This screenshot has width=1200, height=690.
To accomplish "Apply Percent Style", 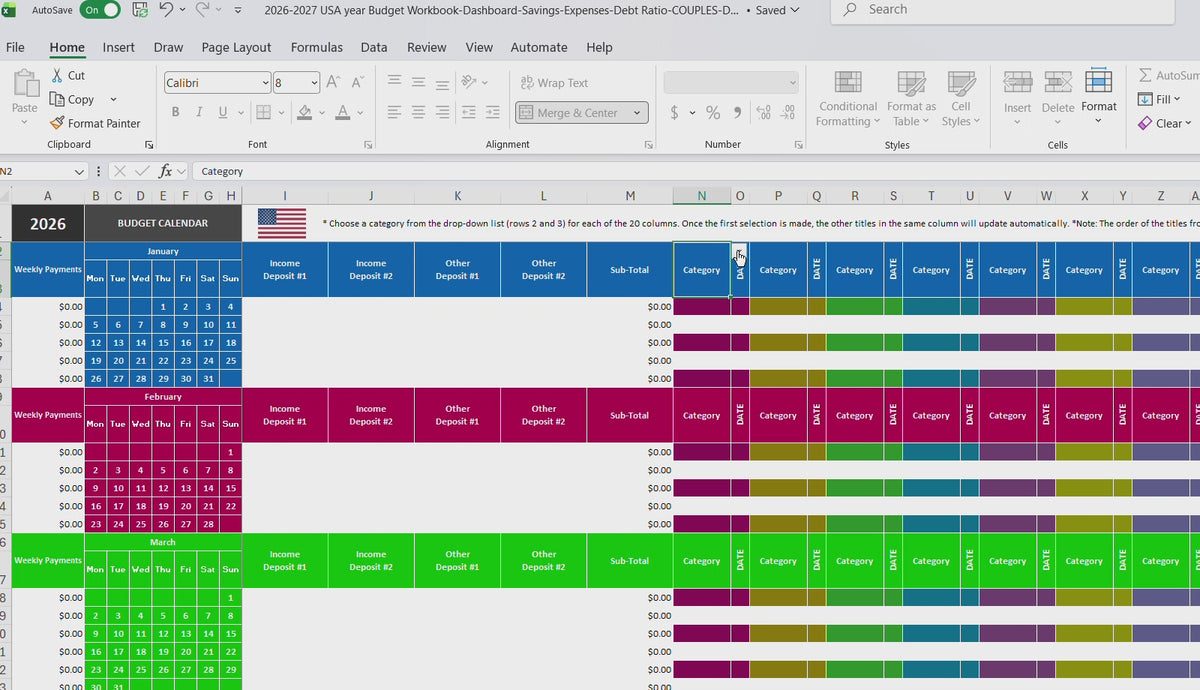I will pos(713,113).
